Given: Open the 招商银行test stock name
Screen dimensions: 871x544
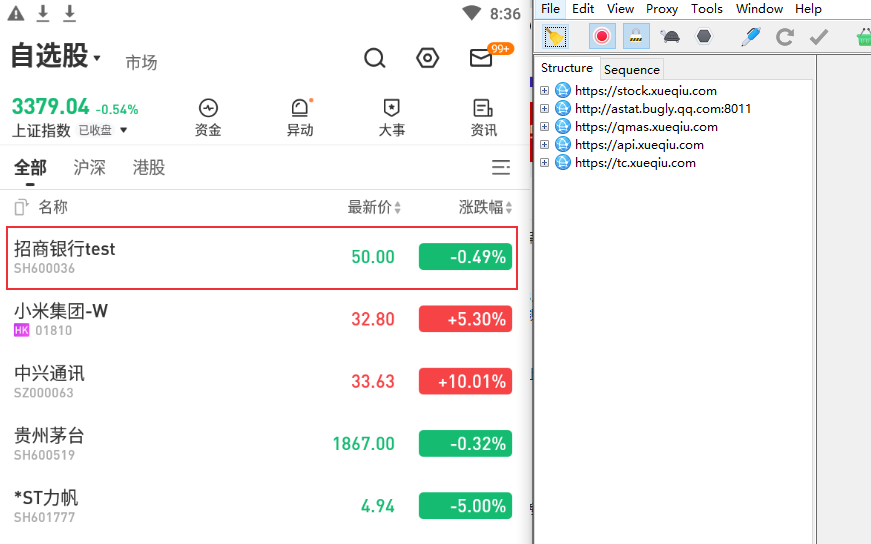Looking at the screenshot, I should 64,249.
